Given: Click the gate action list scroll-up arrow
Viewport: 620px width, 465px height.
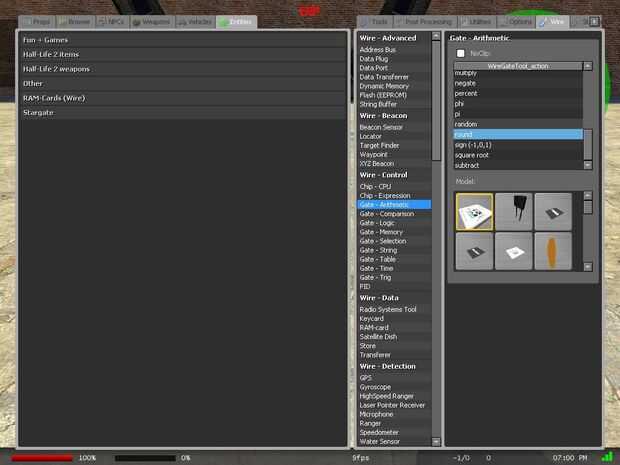Looking at the screenshot, I should coord(588,66).
